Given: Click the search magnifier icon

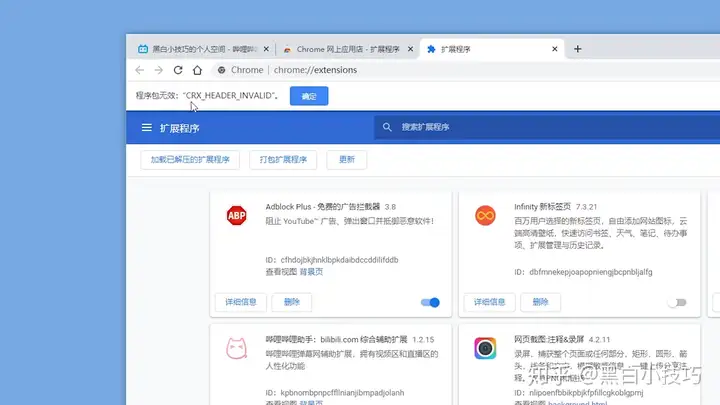Looking at the screenshot, I should point(387,127).
